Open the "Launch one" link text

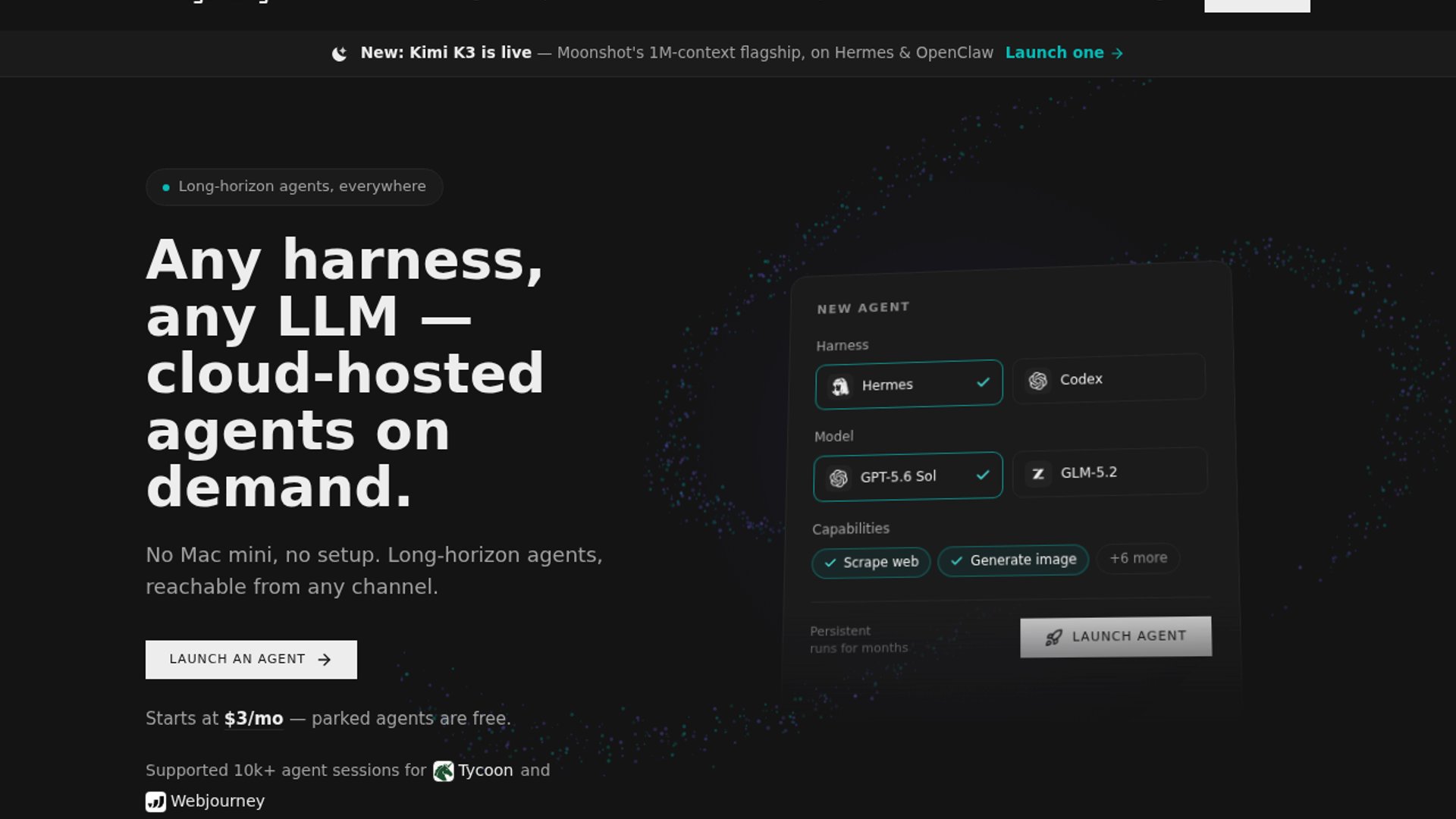(1054, 52)
